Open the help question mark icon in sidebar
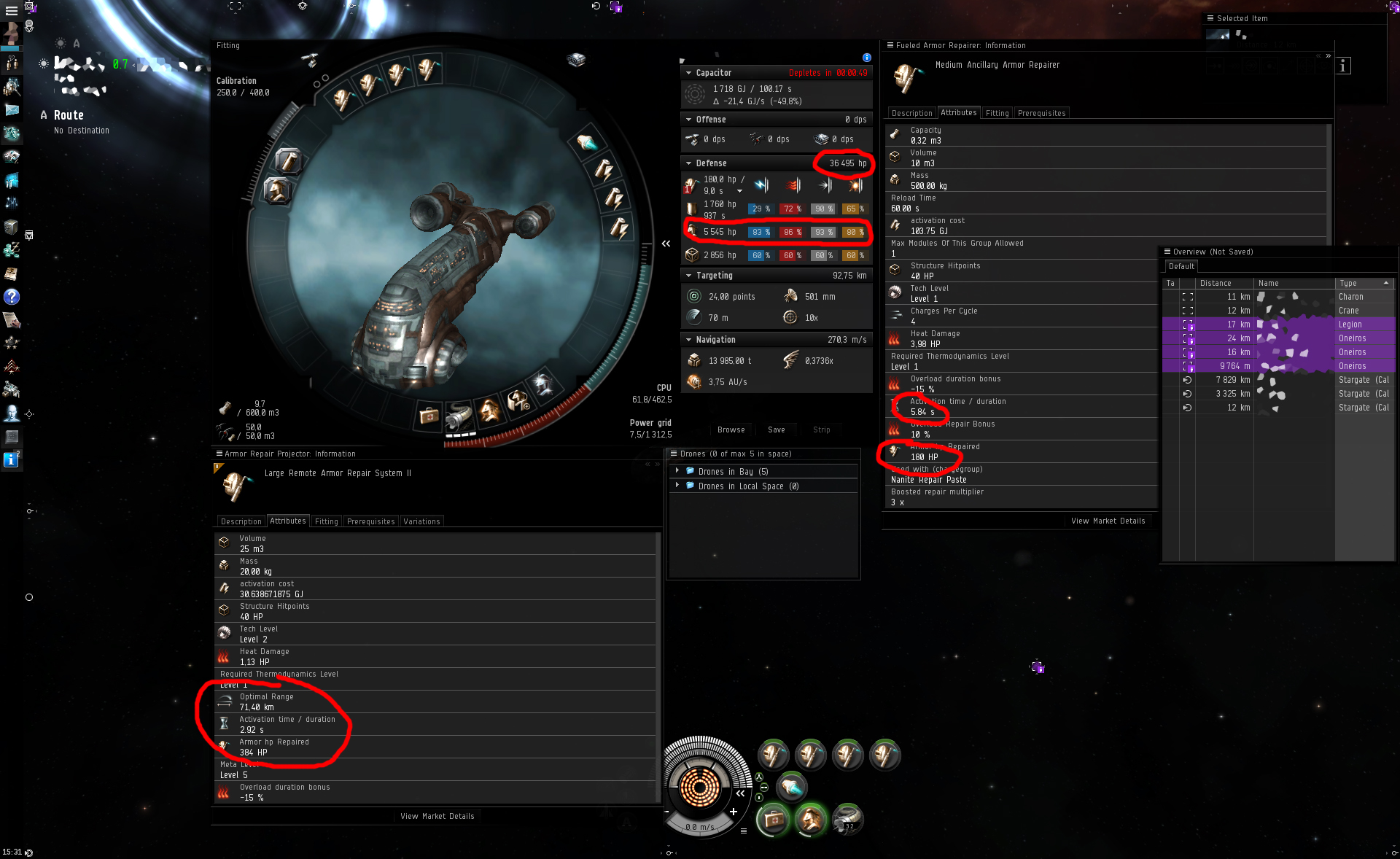Screen dimensions: 1400x859 click(x=11, y=297)
